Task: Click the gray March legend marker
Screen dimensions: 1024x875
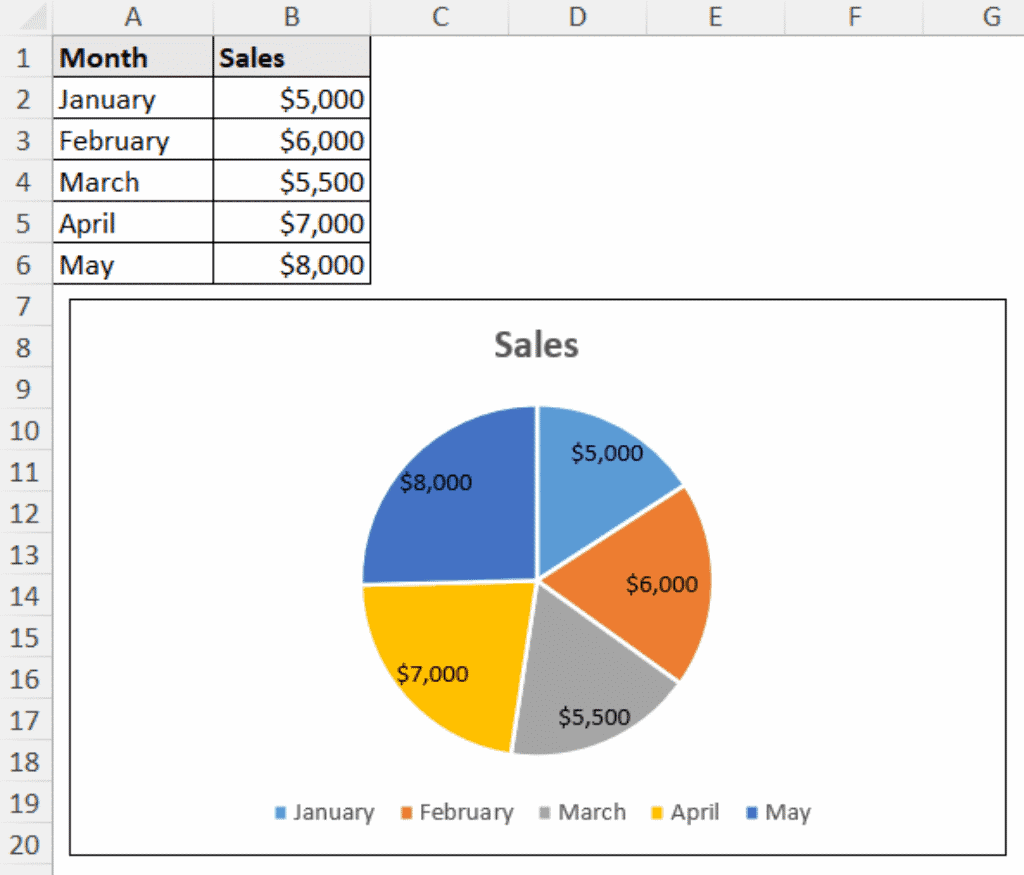Action: tap(545, 812)
